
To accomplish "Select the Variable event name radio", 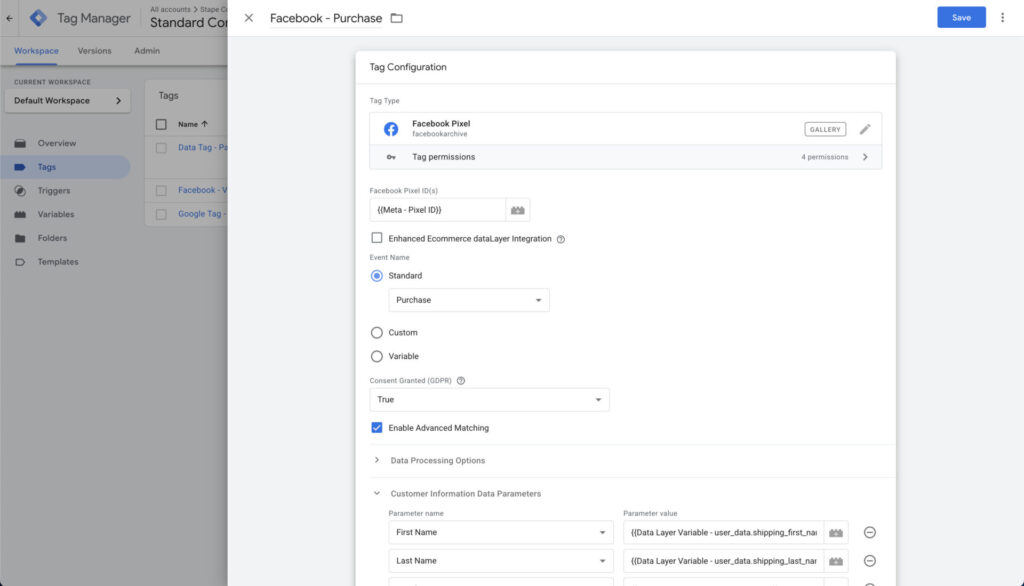I will point(377,356).
